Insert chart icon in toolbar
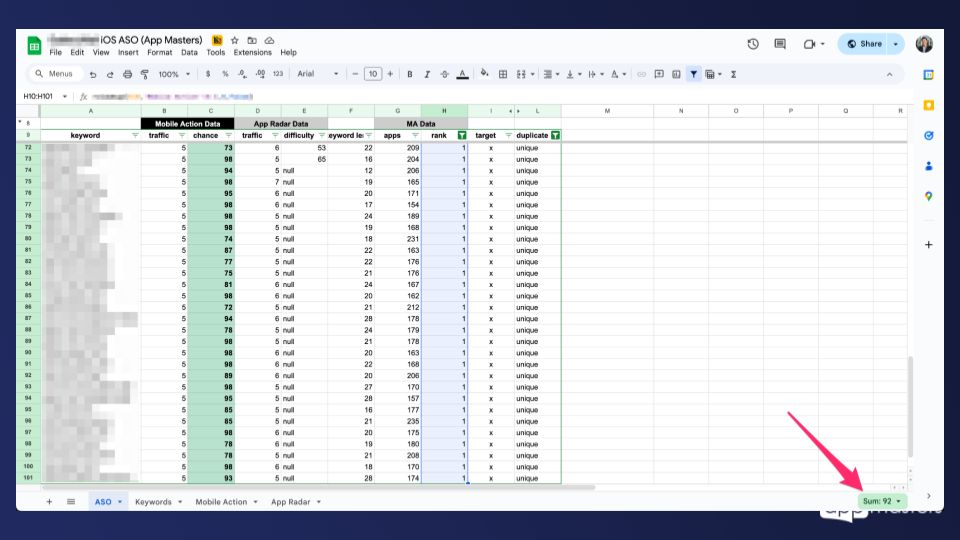 pos(676,74)
